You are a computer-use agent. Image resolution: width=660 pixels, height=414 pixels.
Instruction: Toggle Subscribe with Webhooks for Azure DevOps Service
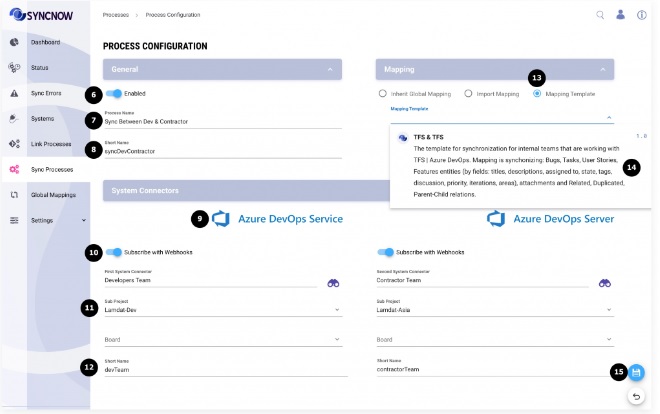tap(114, 252)
